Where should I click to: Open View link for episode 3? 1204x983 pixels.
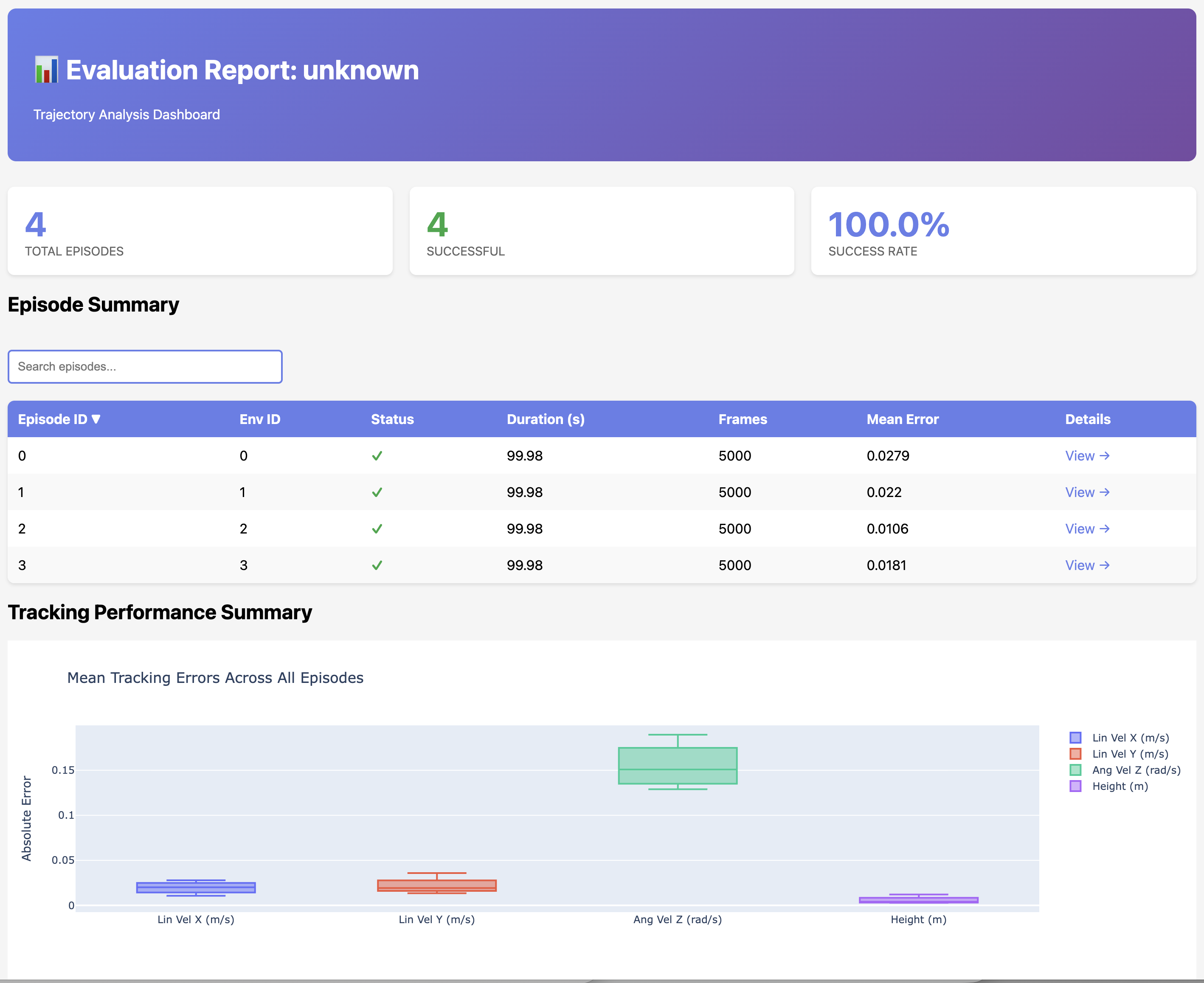point(1087,565)
